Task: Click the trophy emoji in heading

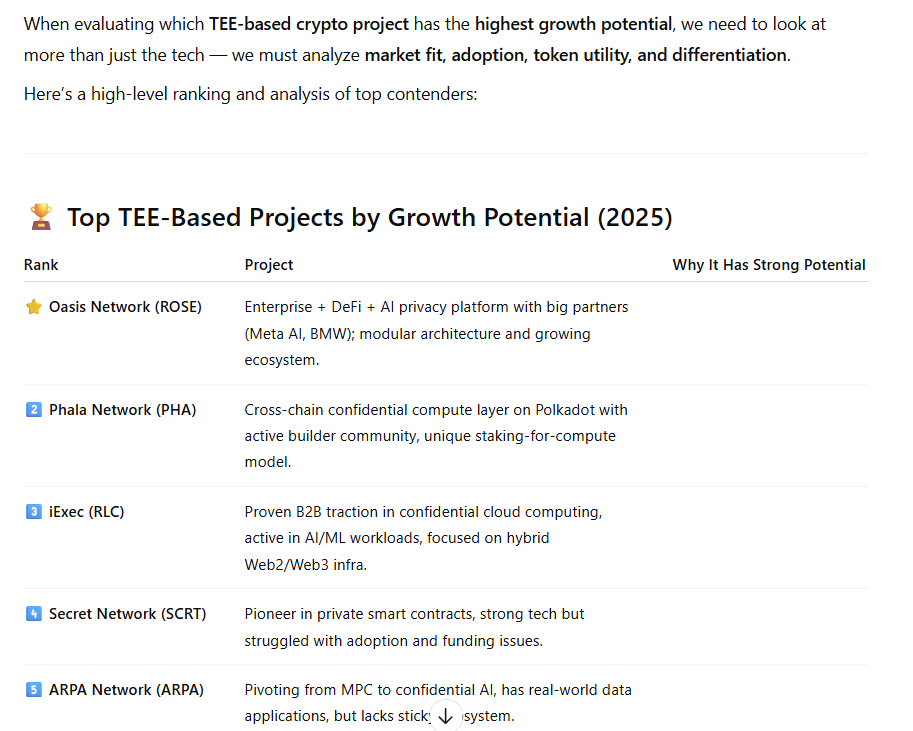Action: click(41, 217)
